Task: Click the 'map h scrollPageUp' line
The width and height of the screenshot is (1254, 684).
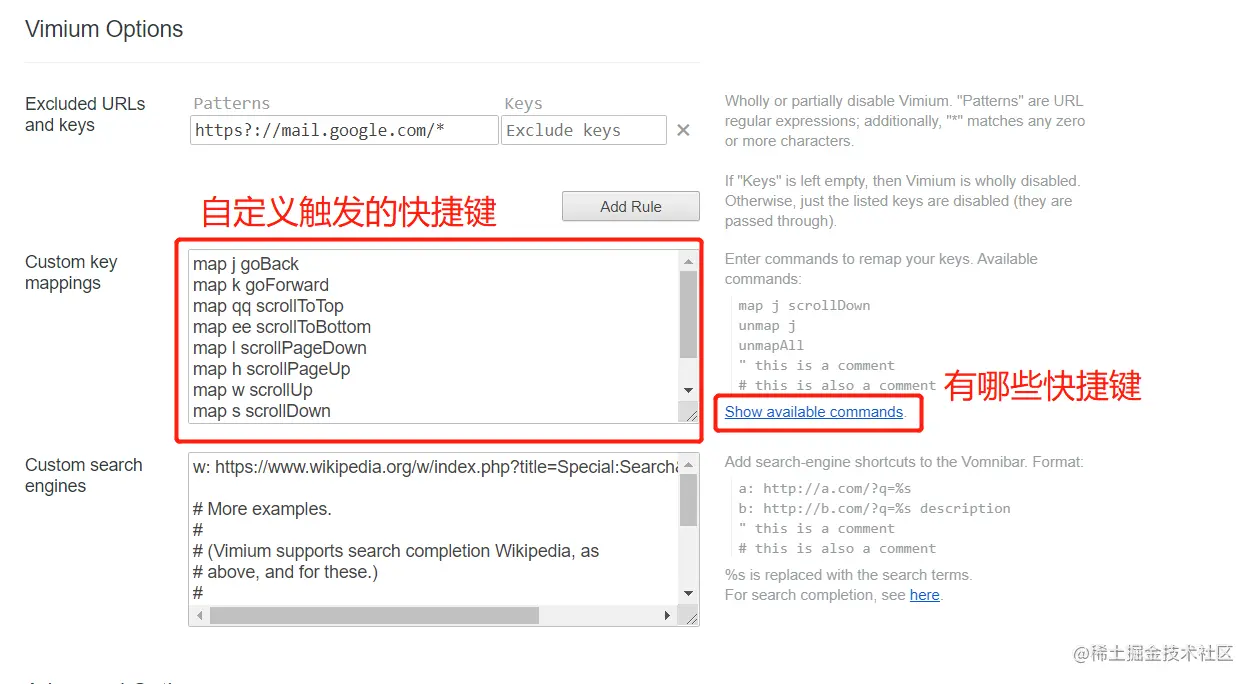Action: click(x=272, y=369)
